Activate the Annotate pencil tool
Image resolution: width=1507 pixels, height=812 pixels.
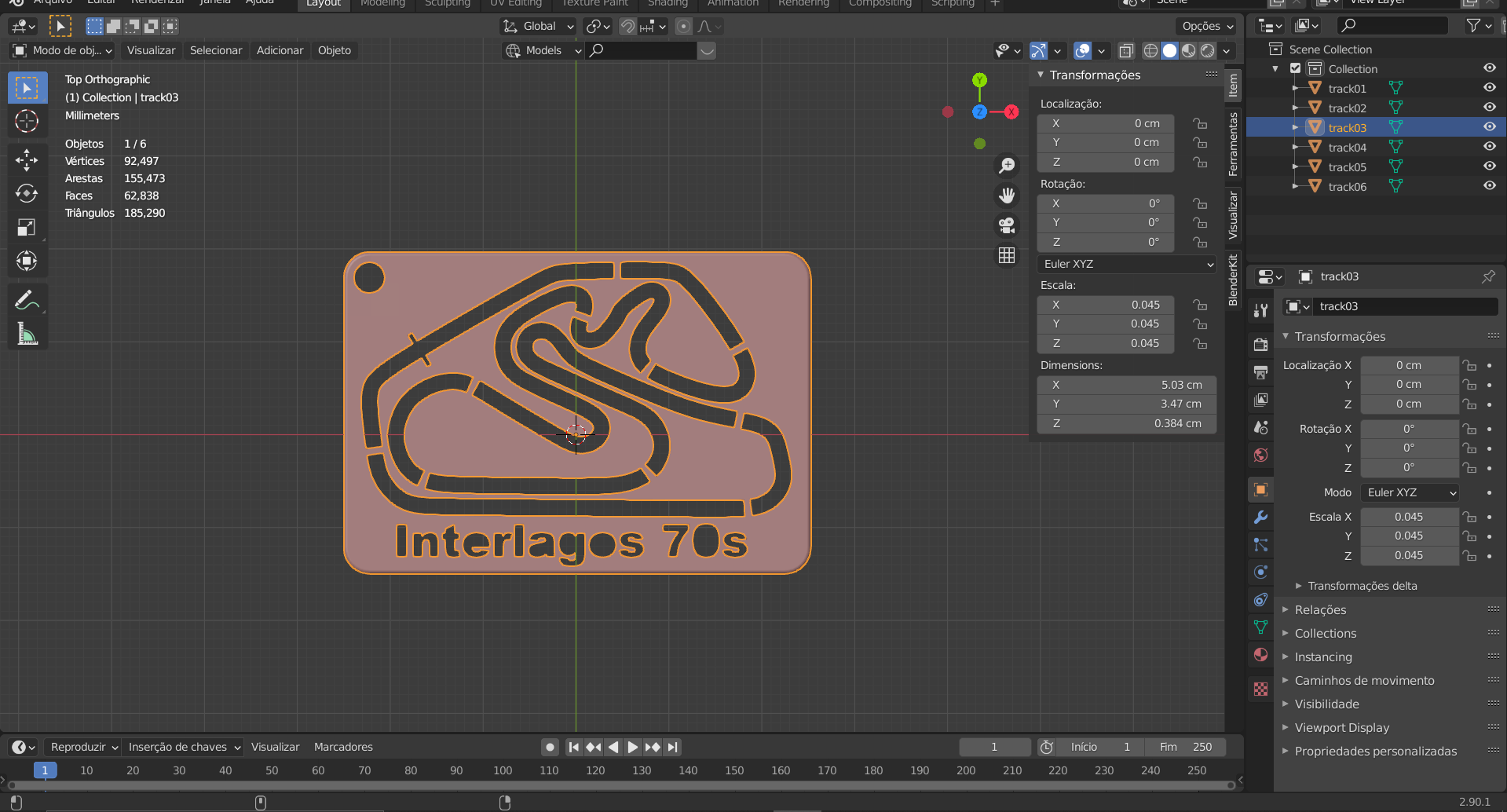[27, 300]
